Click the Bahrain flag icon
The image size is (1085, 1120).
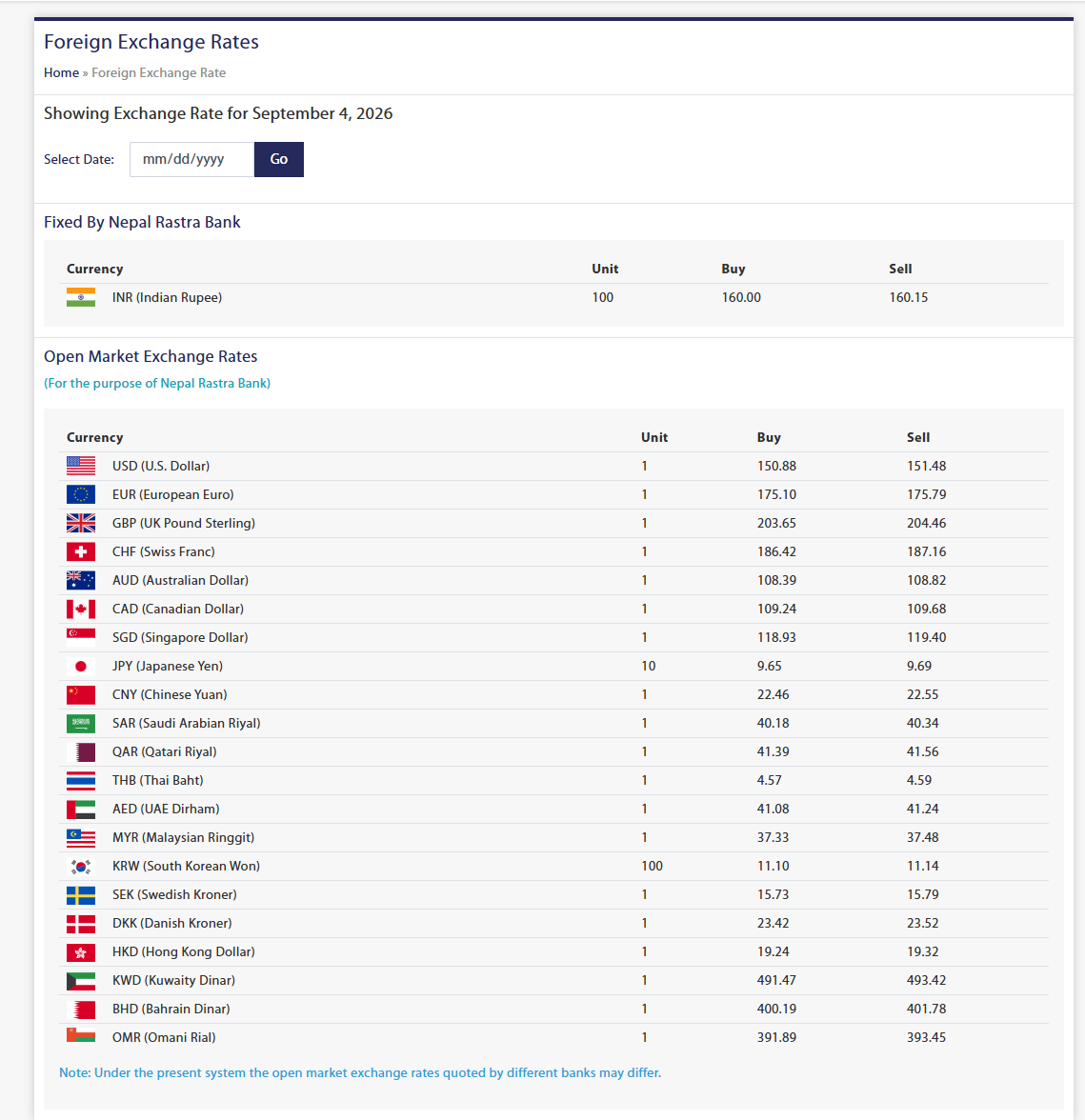[x=81, y=1009]
